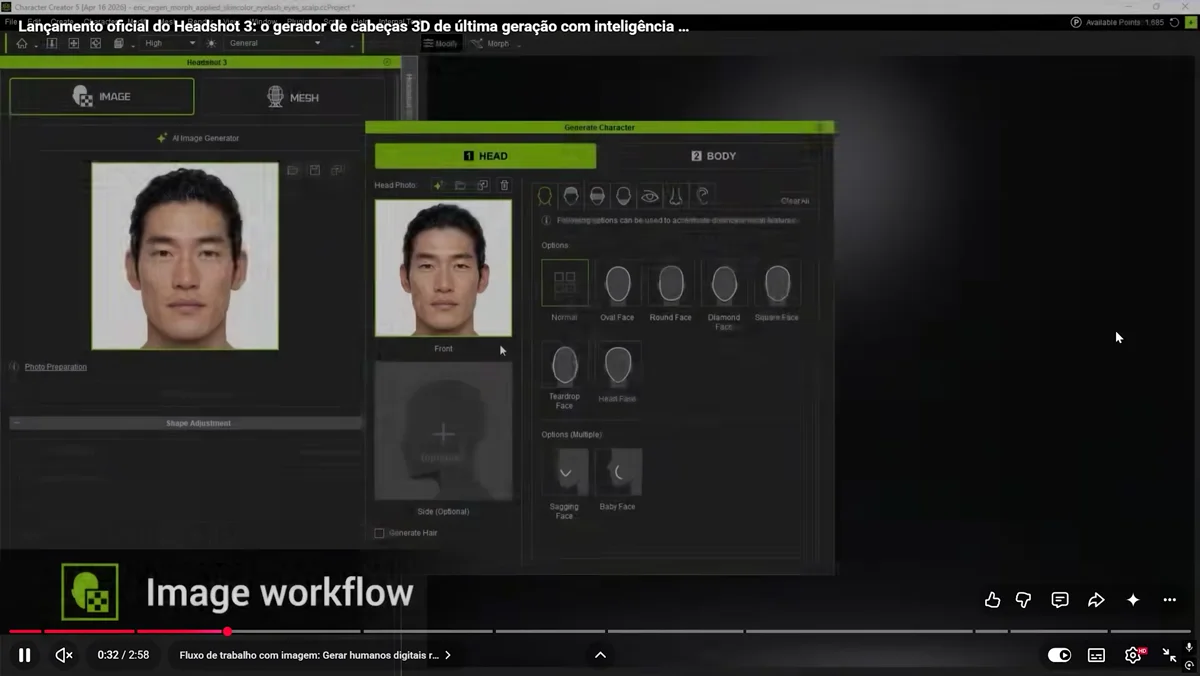Close the Headshot 3 panel

coord(387,62)
